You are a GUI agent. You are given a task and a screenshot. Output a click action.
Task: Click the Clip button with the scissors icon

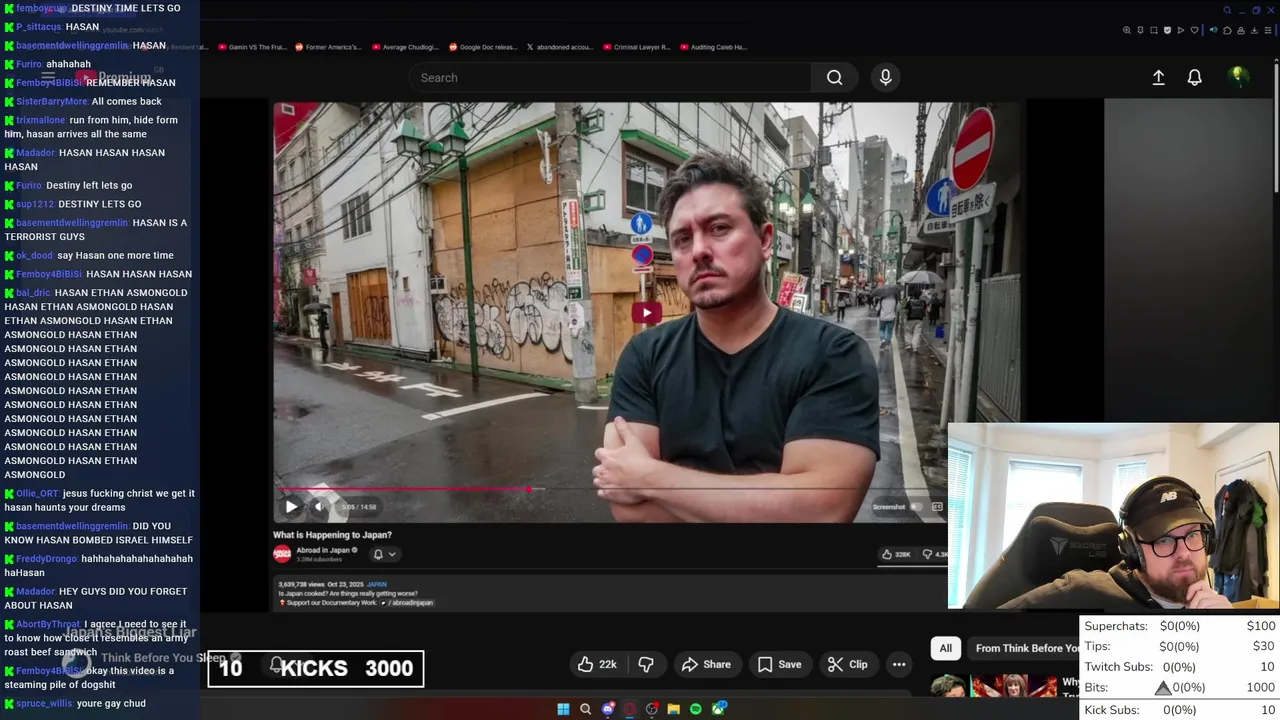coord(847,664)
